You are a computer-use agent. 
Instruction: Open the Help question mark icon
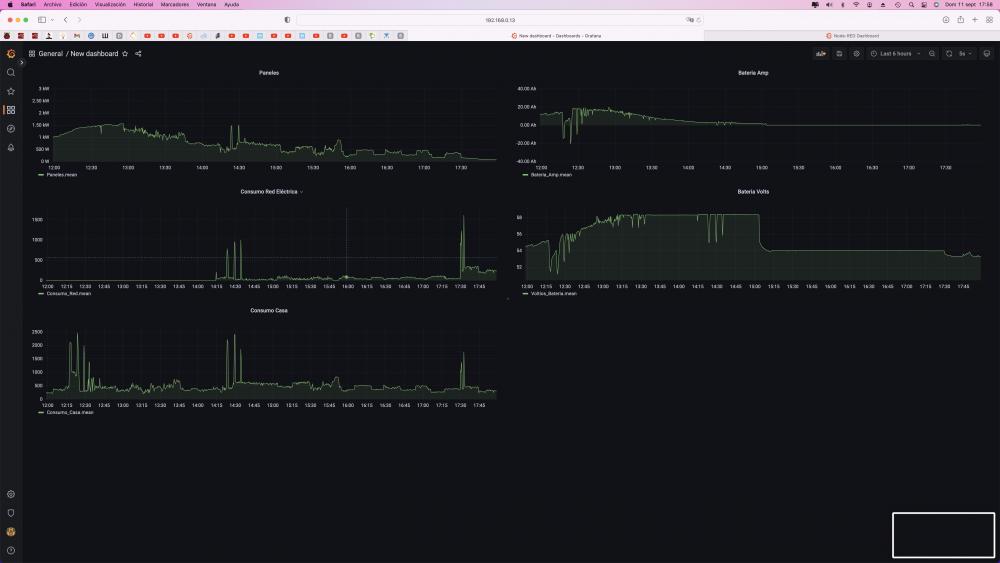[x=11, y=550]
